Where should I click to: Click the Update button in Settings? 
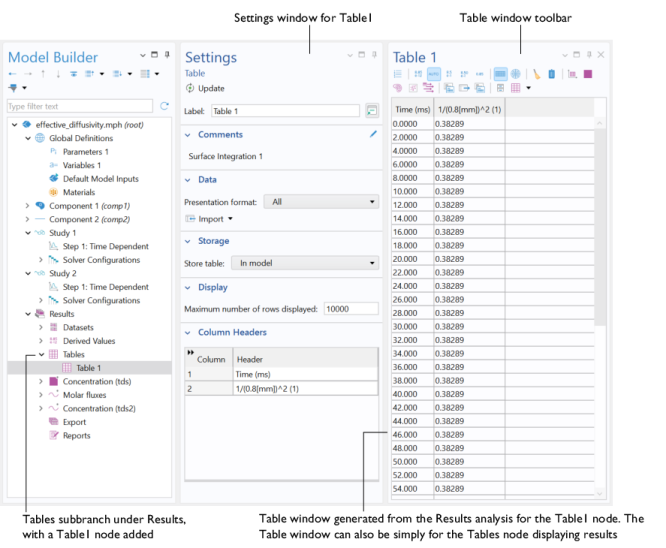[205, 89]
